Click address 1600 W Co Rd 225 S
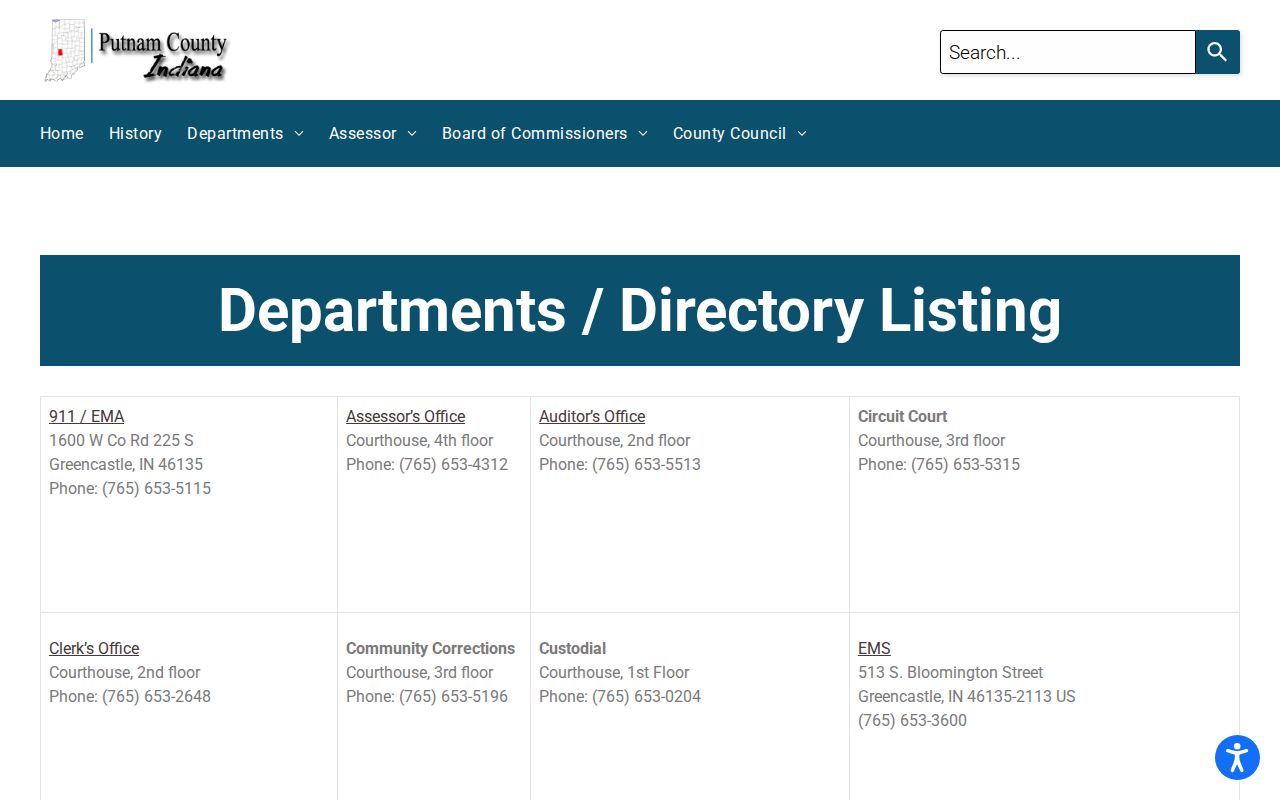The image size is (1280, 800). click(121, 440)
